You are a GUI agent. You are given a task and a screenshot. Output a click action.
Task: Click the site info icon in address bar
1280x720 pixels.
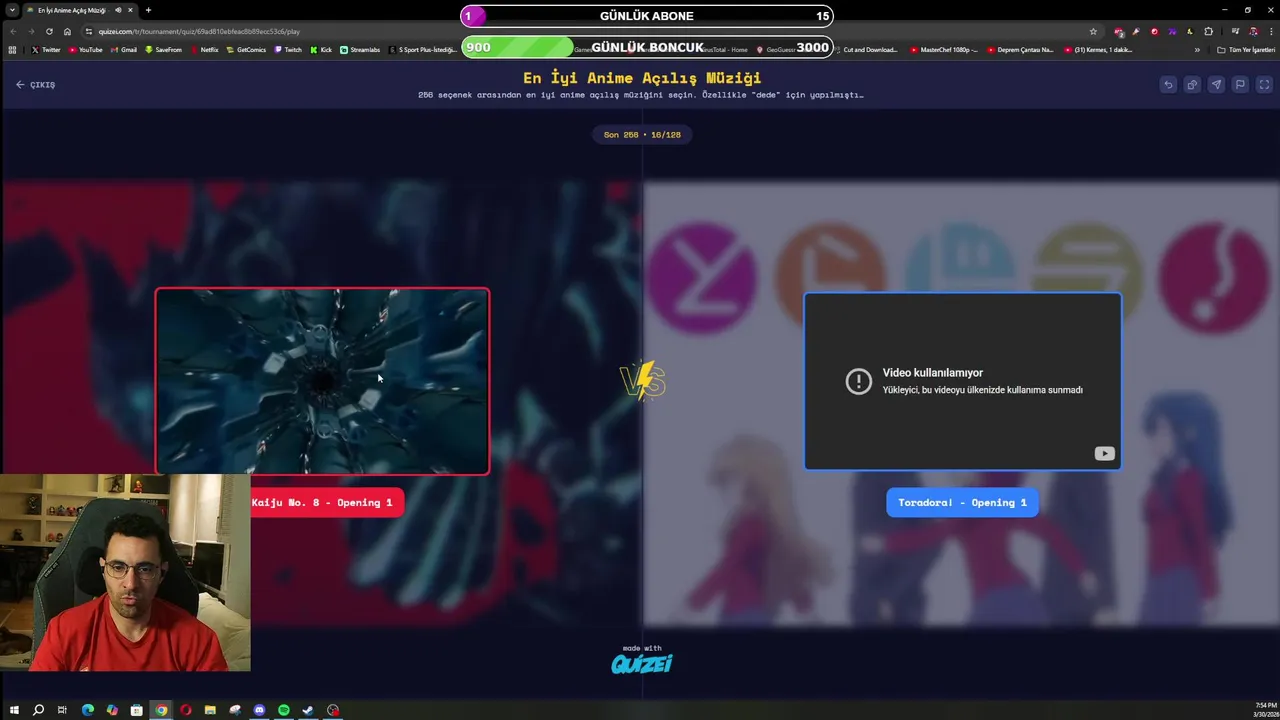tap(89, 31)
